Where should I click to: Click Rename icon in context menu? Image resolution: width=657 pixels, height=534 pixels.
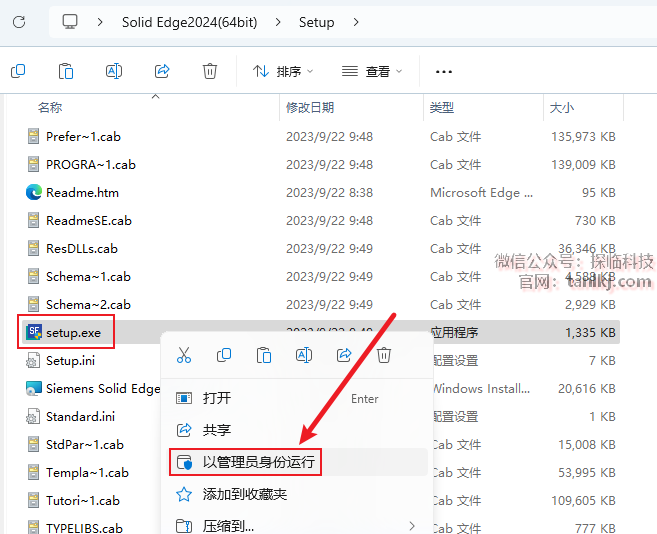304,355
